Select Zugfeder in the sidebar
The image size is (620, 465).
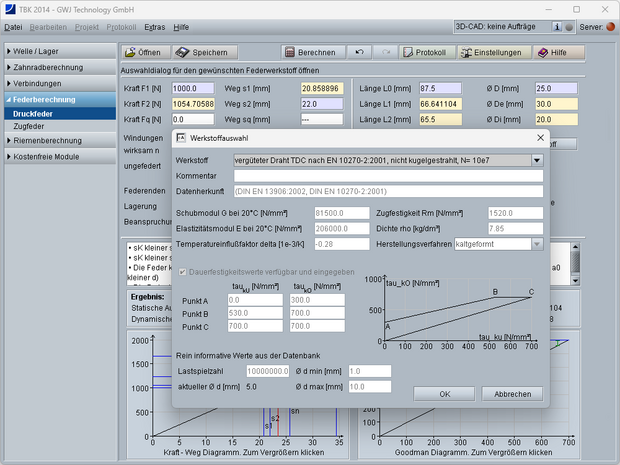click(28, 126)
